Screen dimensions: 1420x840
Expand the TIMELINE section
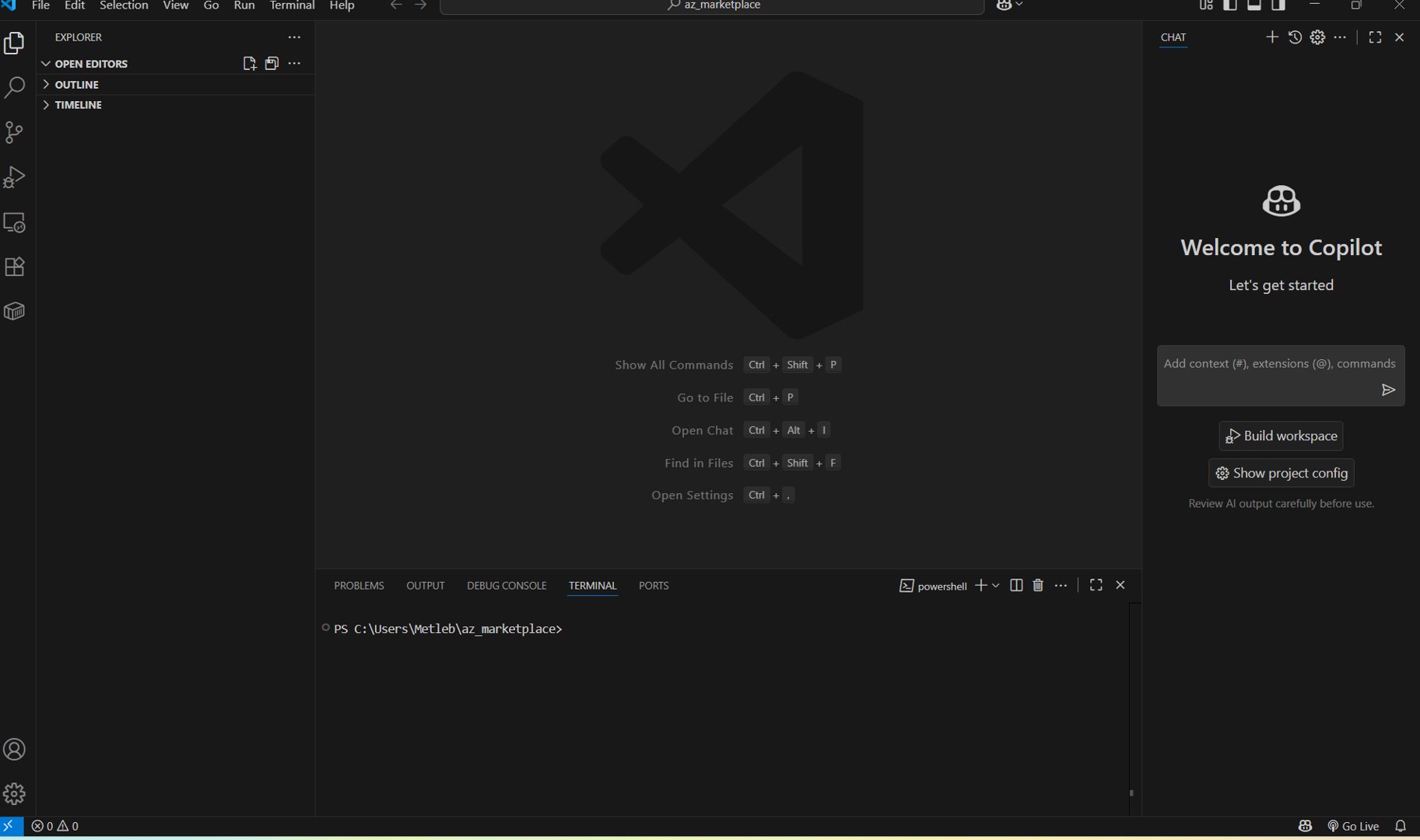pyautogui.click(x=78, y=105)
